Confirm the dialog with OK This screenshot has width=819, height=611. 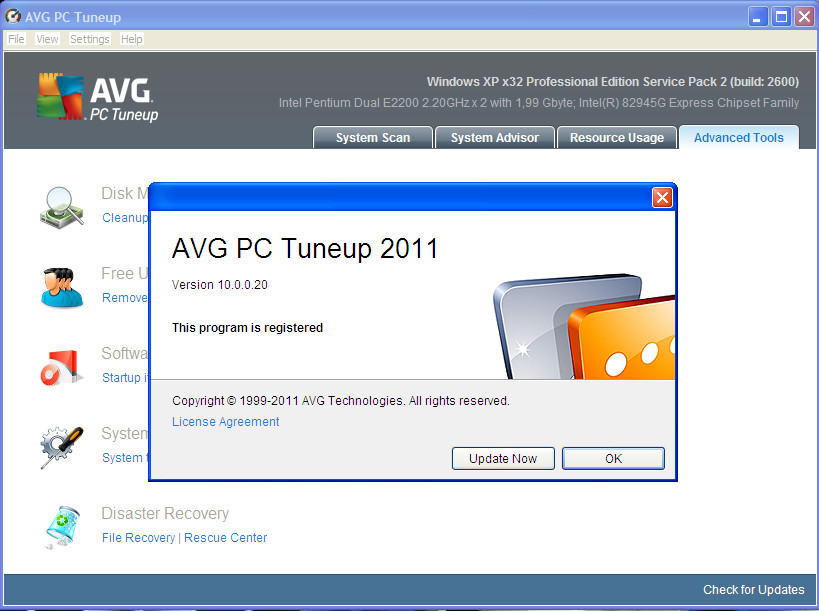[x=613, y=459]
